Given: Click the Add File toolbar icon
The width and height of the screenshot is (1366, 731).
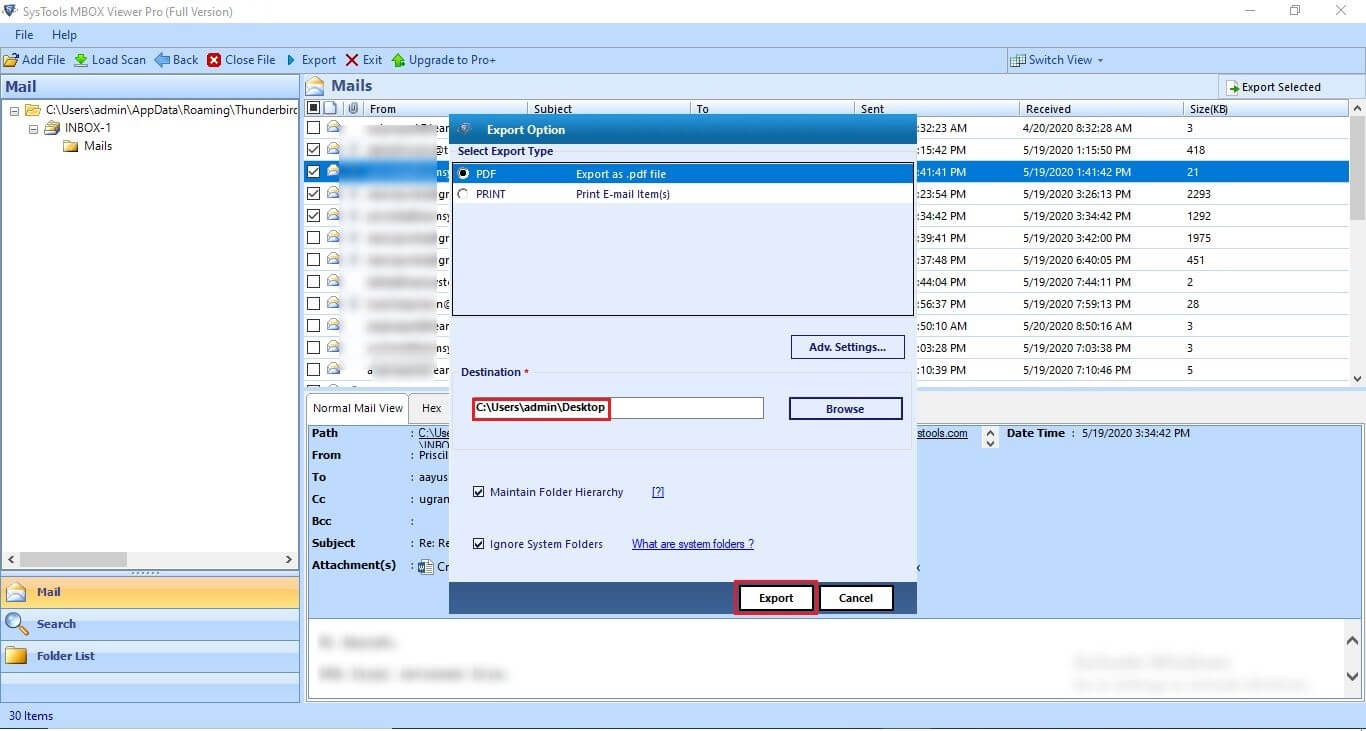Looking at the screenshot, I should [11, 60].
